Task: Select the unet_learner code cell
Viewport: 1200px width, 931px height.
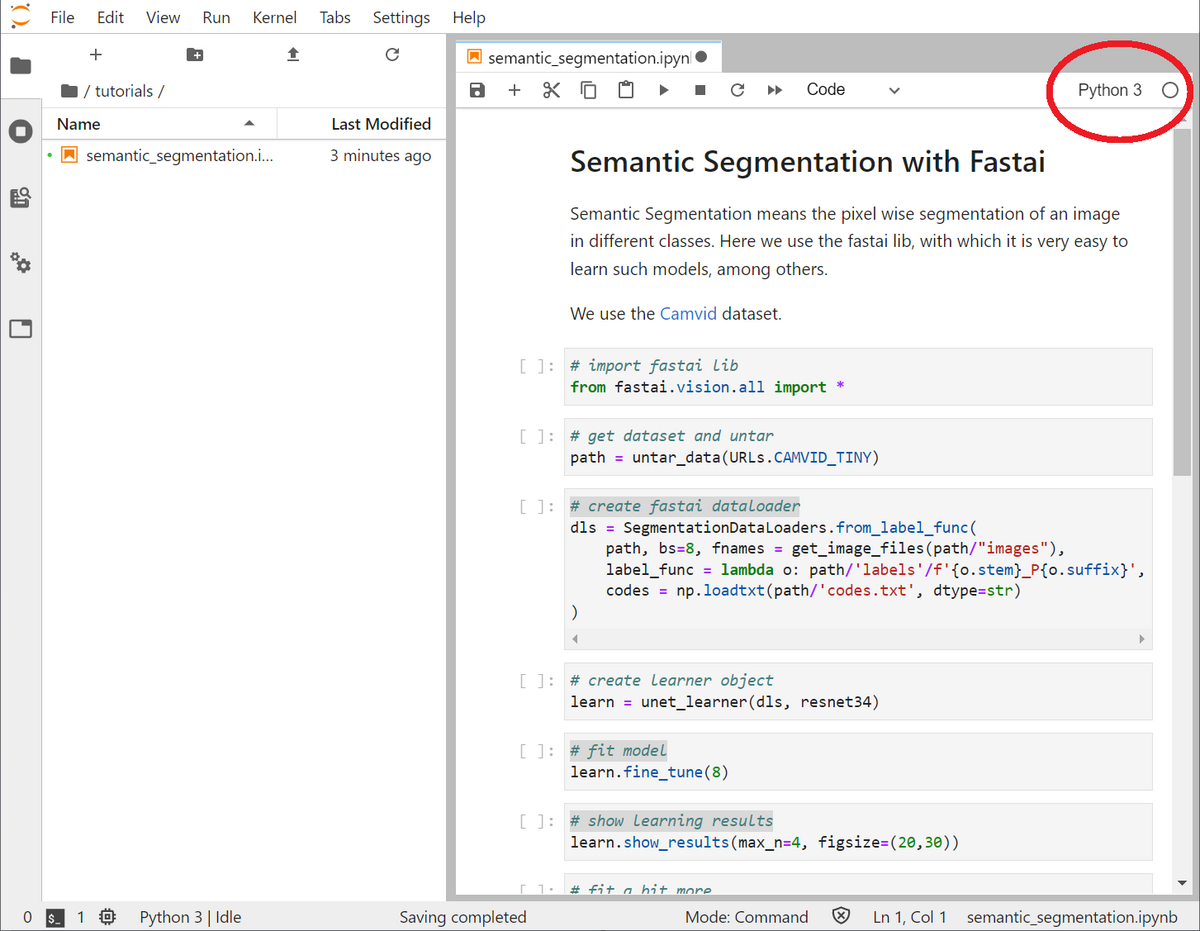Action: [x=858, y=691]
